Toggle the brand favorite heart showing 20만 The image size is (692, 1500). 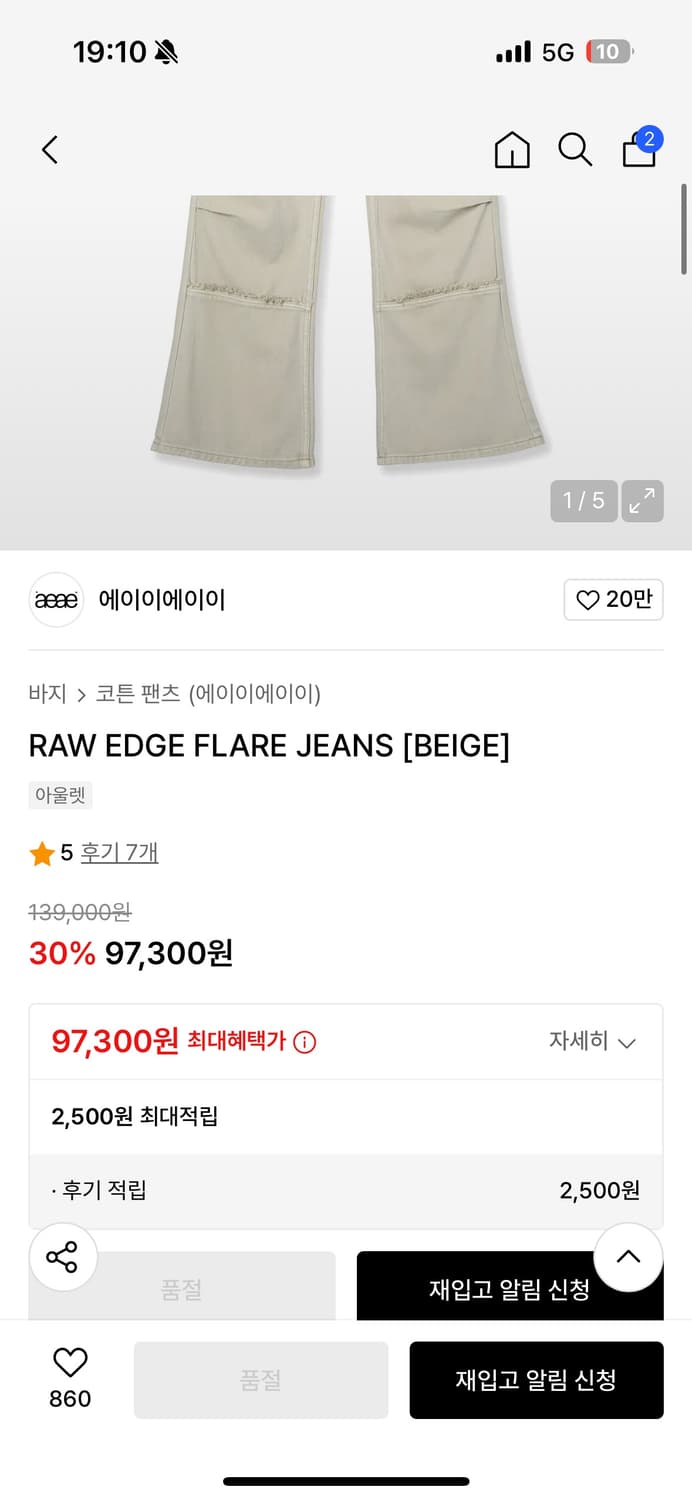tap(613, 600)
